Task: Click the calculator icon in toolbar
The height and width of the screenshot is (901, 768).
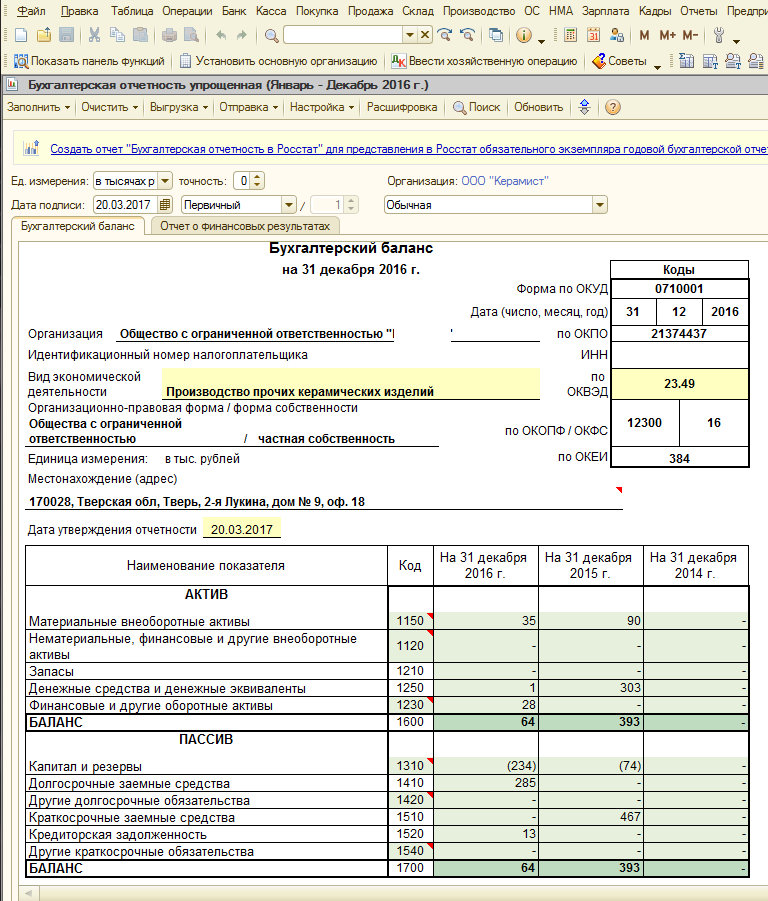Action: point(570,36)
